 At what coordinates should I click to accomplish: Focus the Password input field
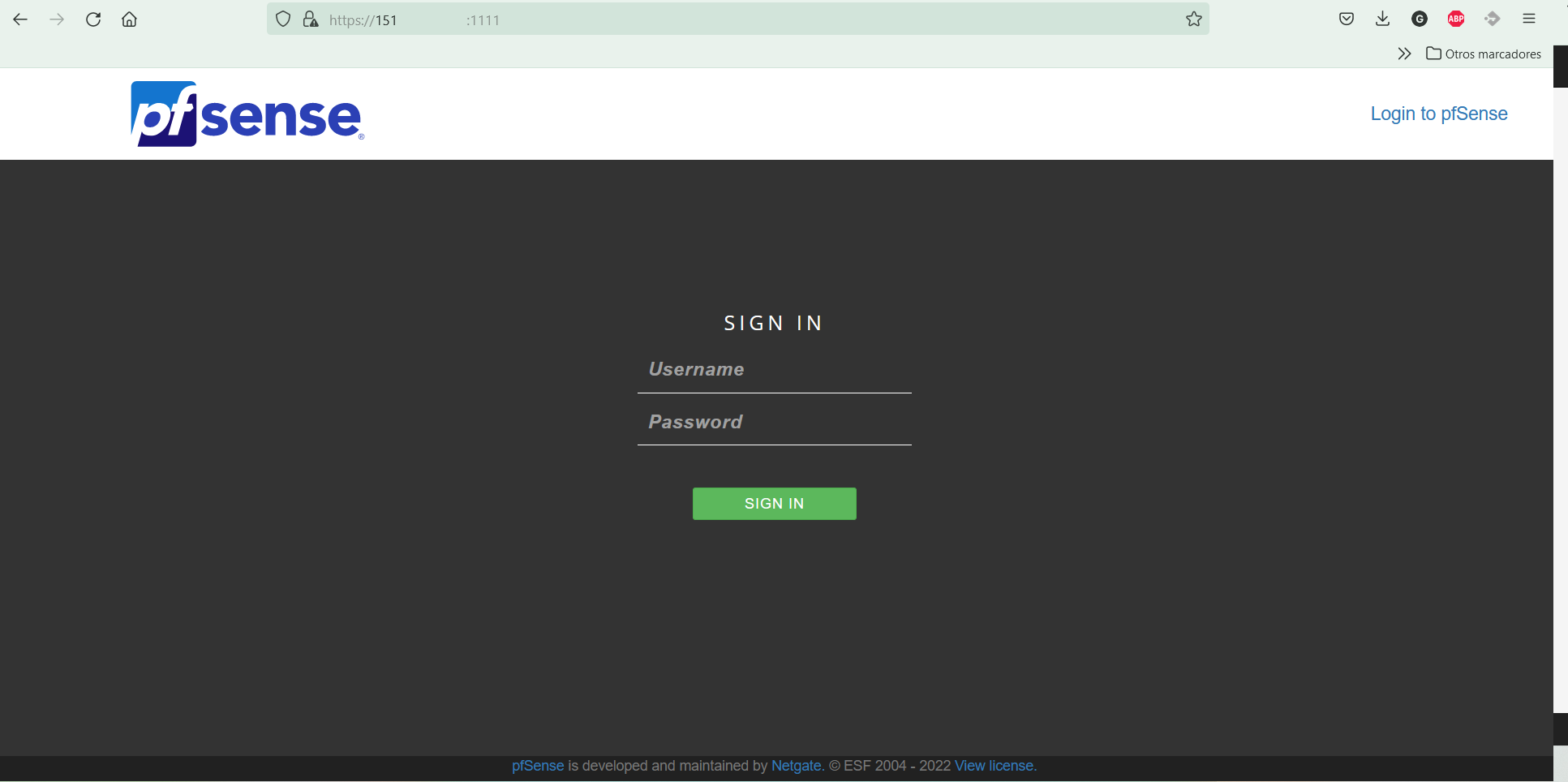775,423
